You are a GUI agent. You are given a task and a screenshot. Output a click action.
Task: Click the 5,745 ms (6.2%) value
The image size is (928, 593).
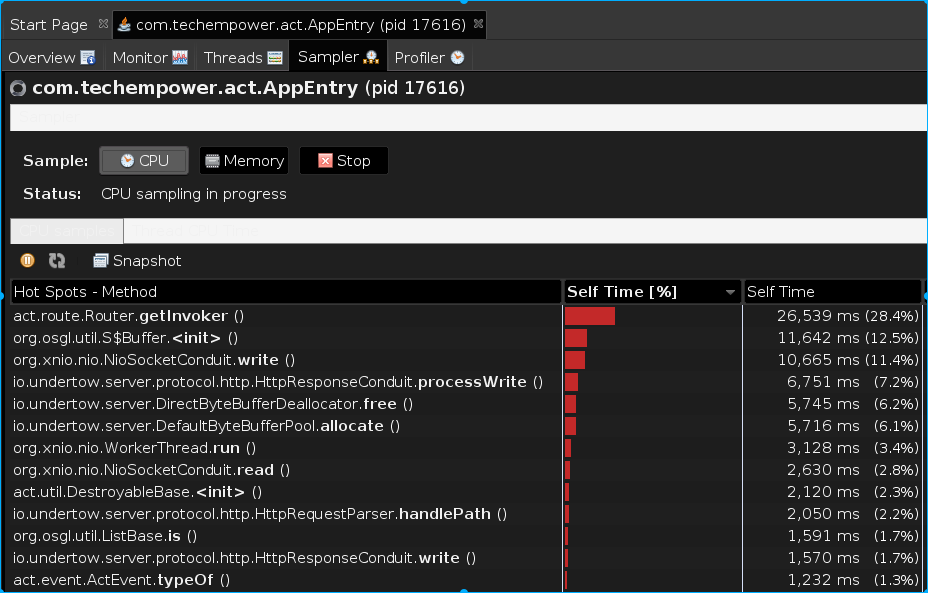[853, 404]
